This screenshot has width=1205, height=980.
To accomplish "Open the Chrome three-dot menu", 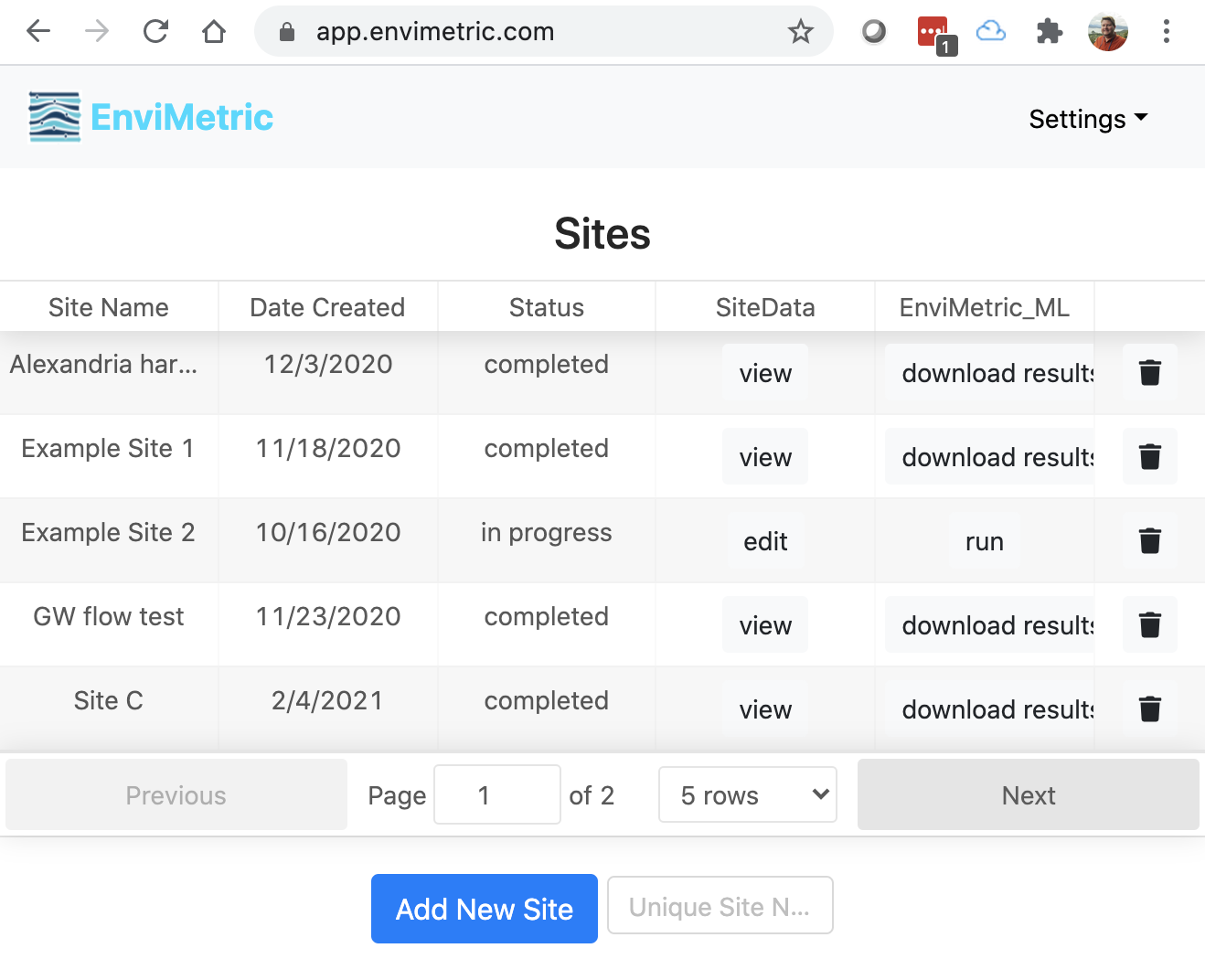I will tap(1167, 32).
